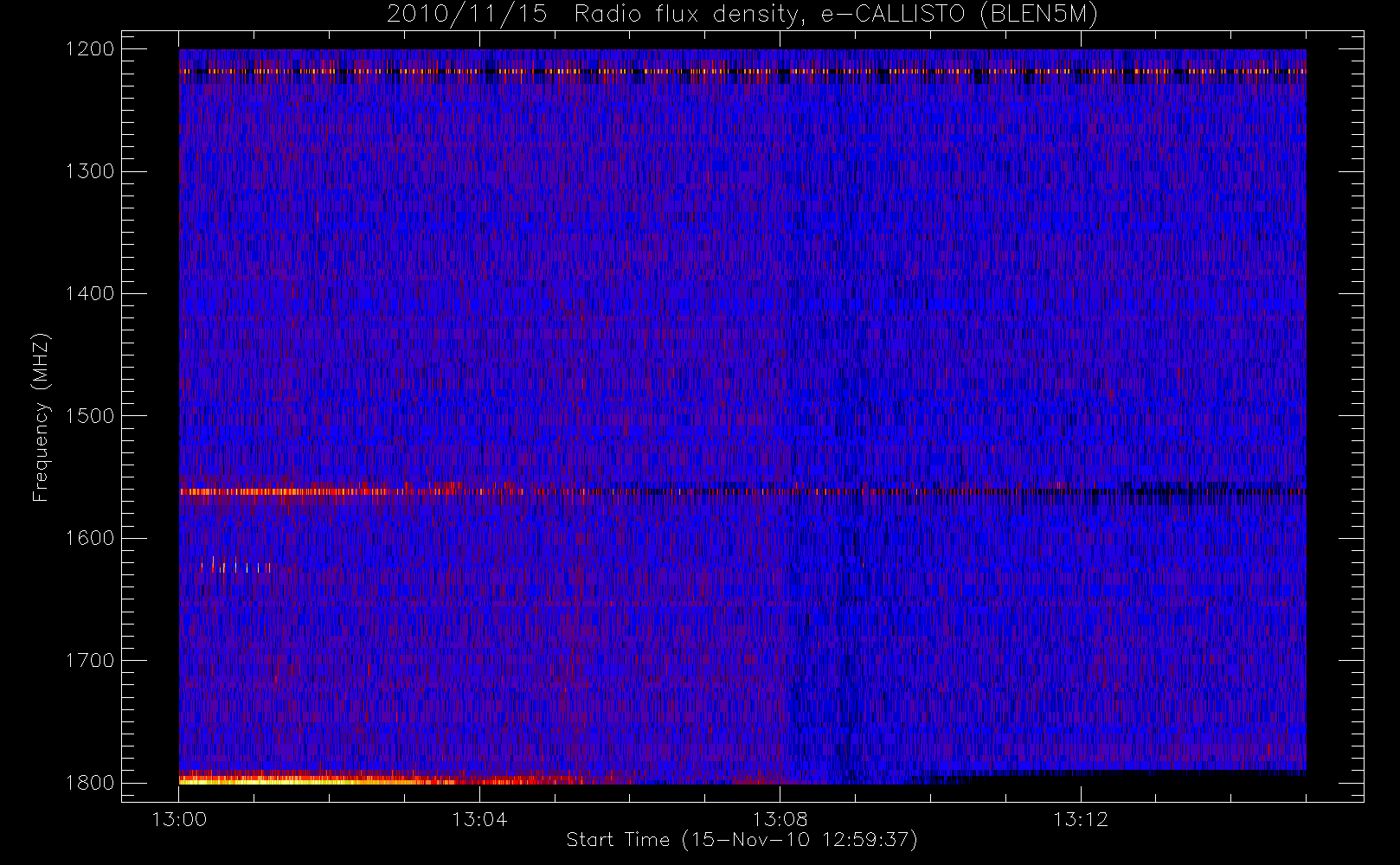Click the 13:00 time tick label
This screenshot has width=1400, height=865.
(x=179, y=819)
